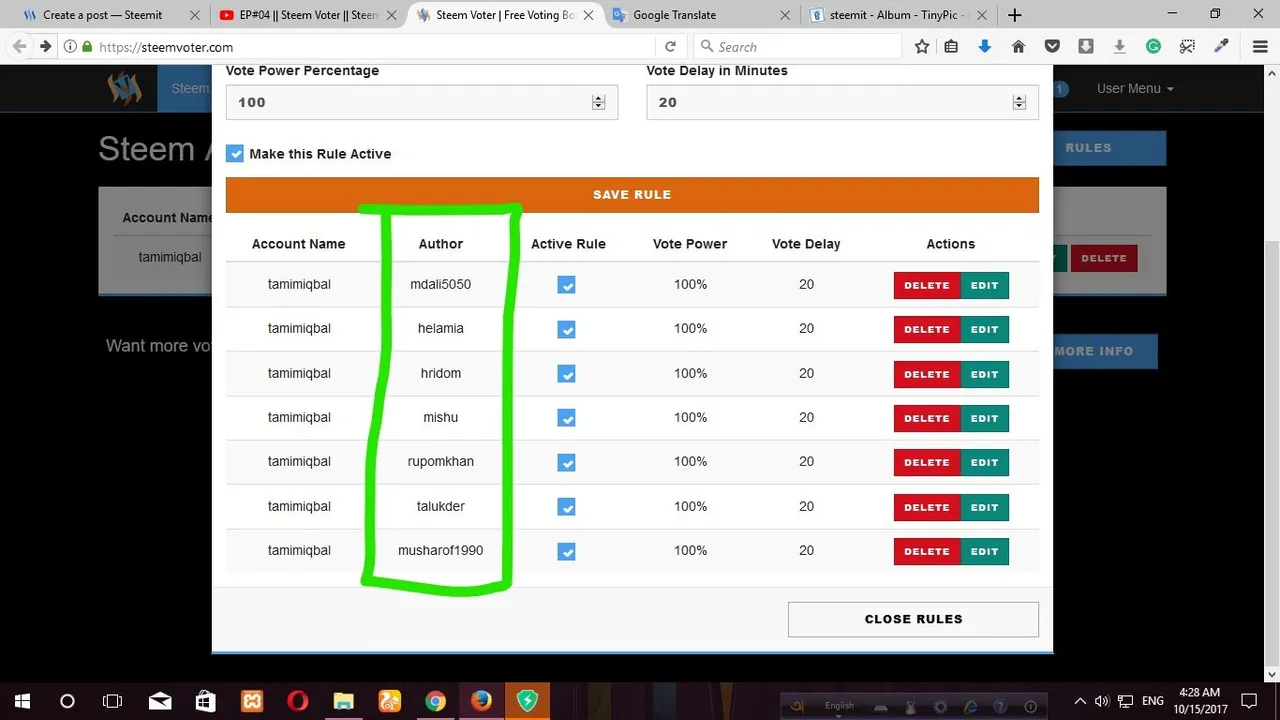Click the site info icon in address bar
This screenshot has width=1280, height=720.
(x=71, y=47)
